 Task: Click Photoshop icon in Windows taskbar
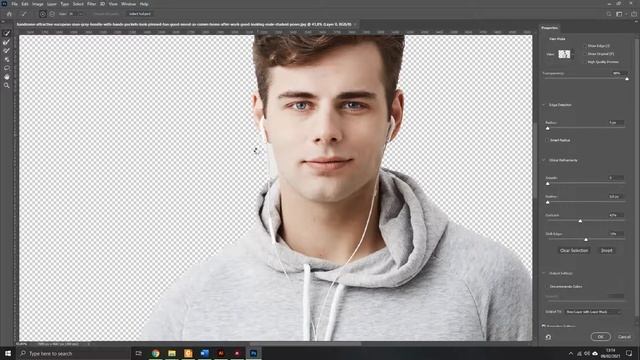pyautogui.click(x=253, y=353)
